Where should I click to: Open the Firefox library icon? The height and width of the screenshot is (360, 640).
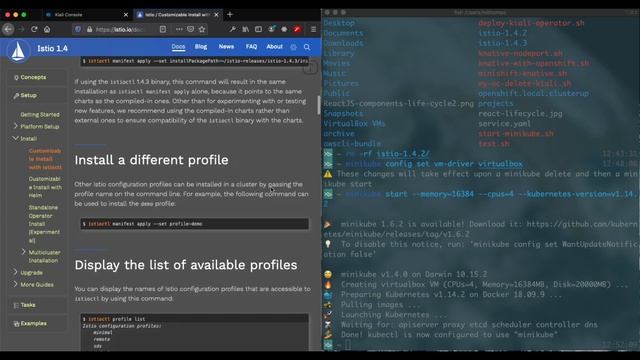pos(245,29)
